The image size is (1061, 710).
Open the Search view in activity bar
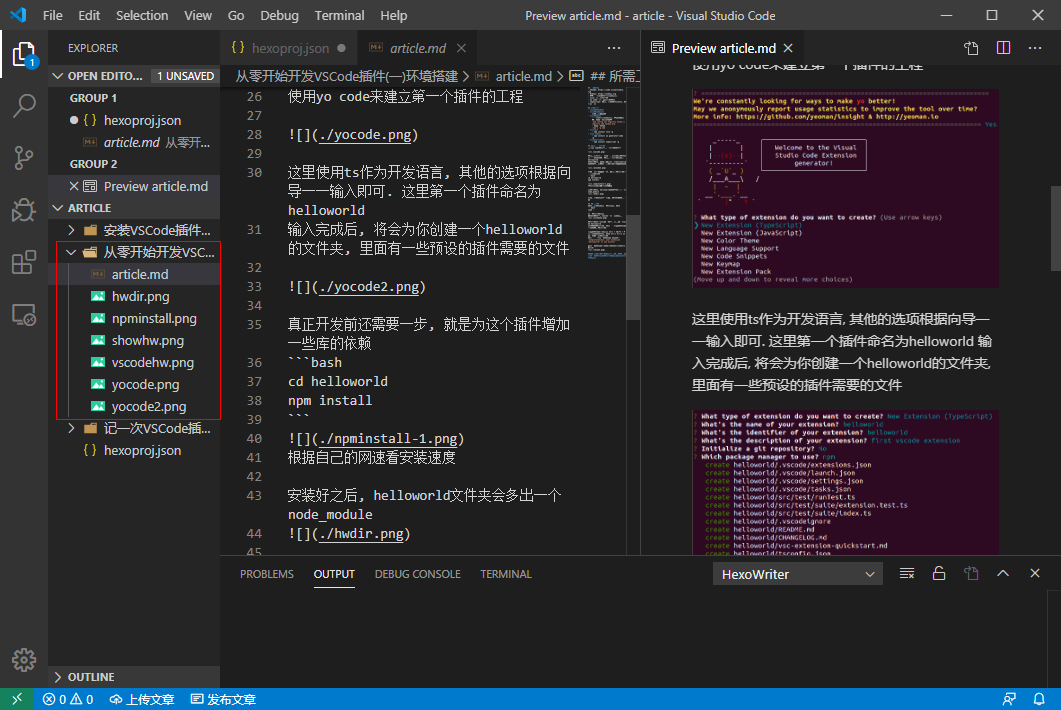tap(24, 106)
